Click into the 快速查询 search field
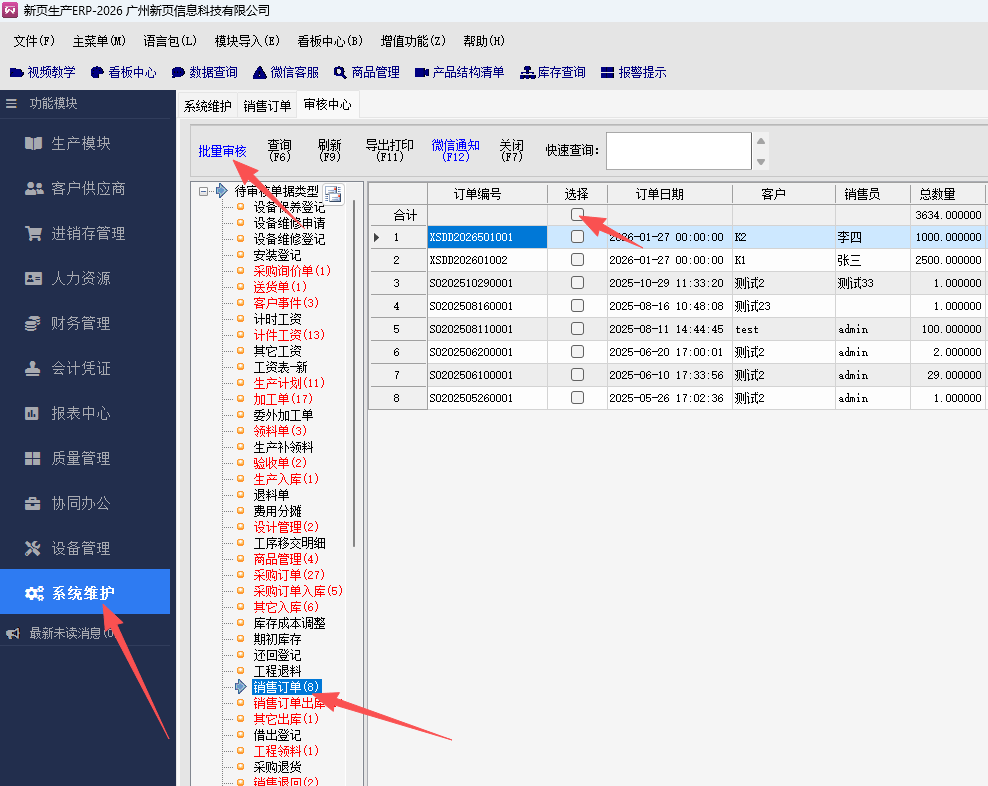 coord(677,151)
